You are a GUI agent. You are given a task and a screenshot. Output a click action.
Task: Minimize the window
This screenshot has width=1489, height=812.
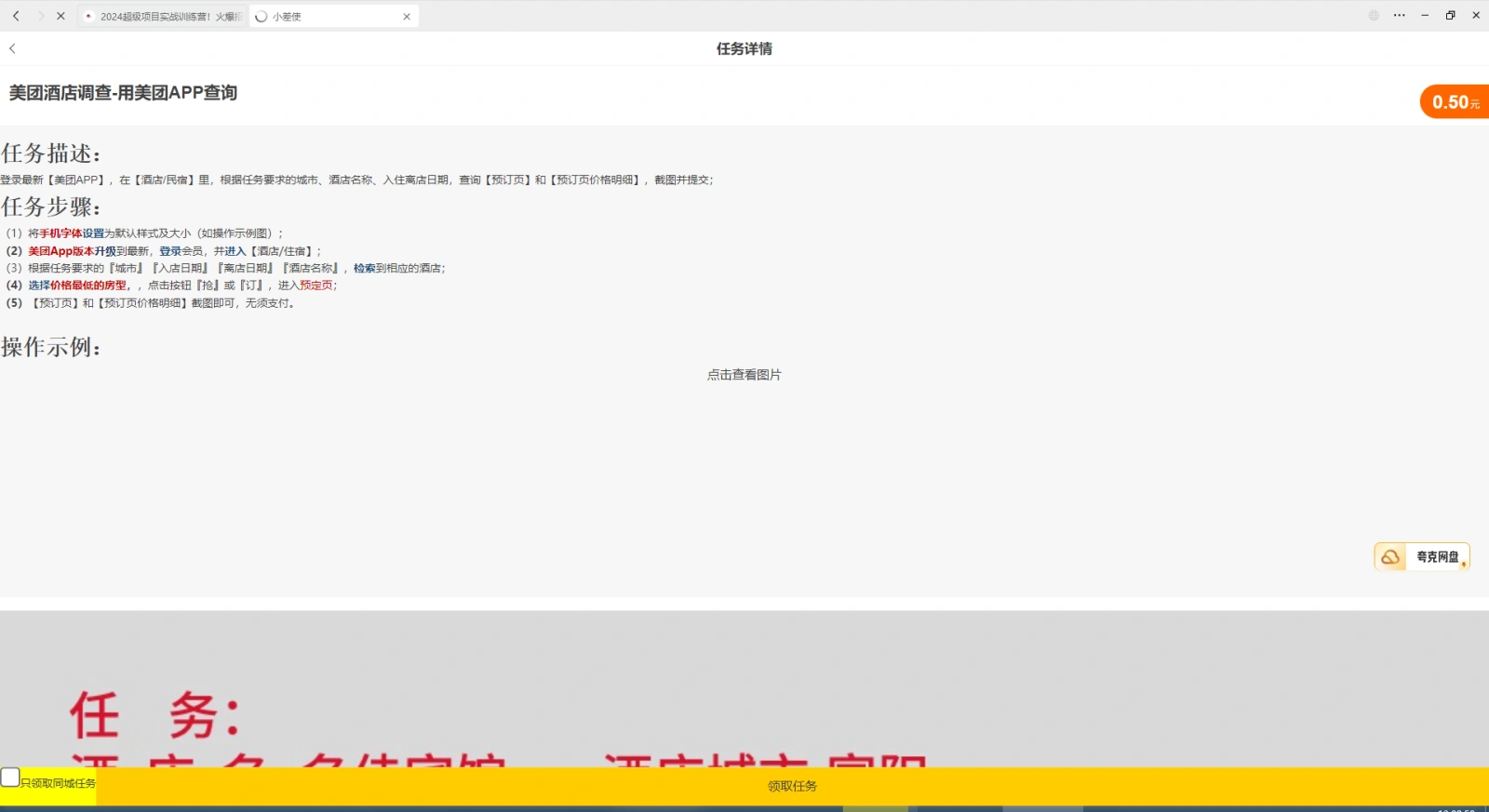click(x=1425, y=16)
